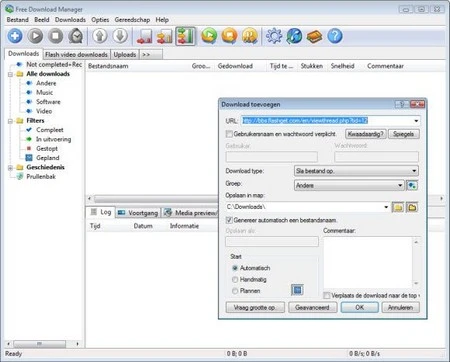Select light traffic mode icon
This screenshot has height=362, width=450.
tap(144, 36)
